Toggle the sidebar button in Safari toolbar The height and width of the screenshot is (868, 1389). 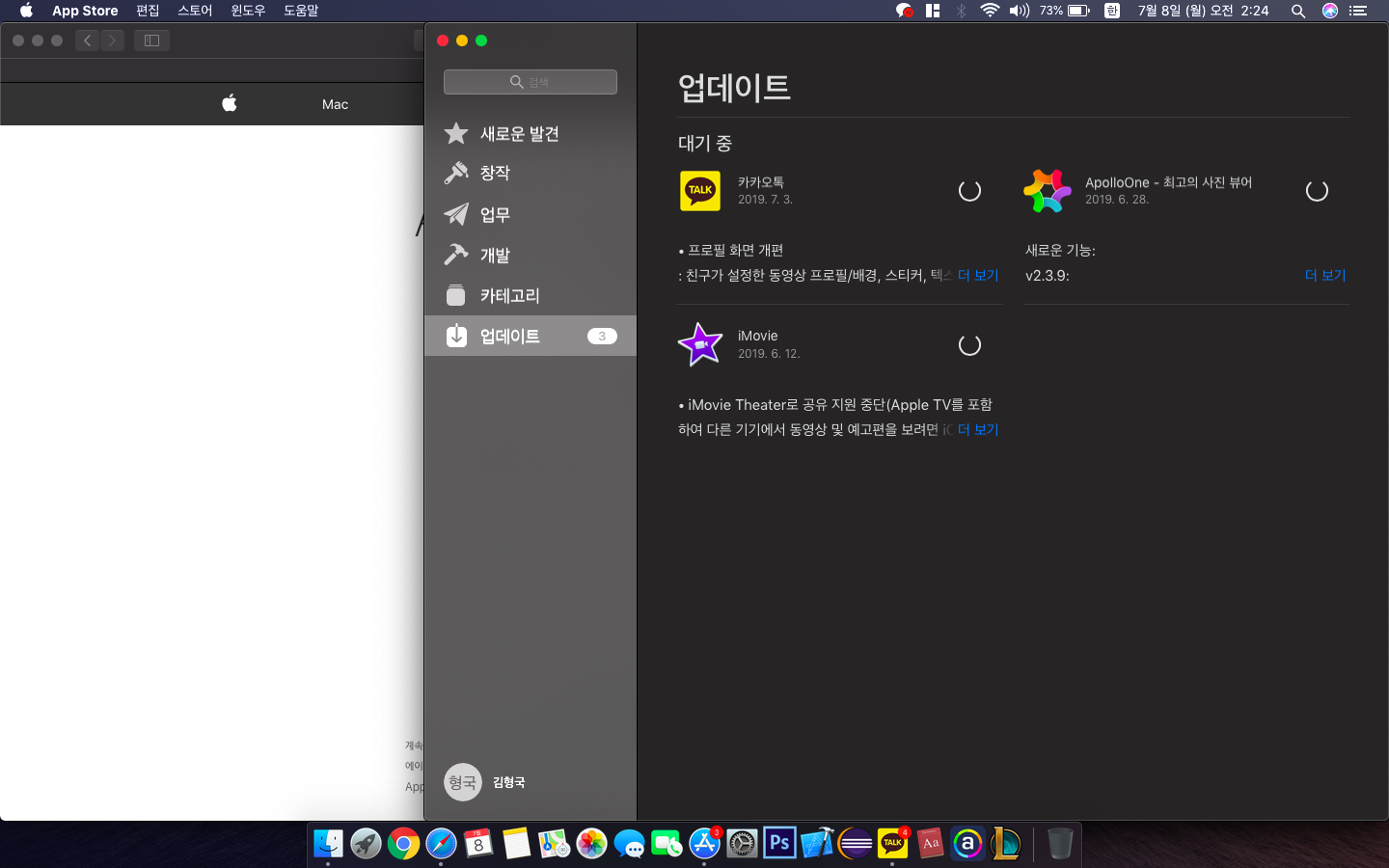[151, 41]
